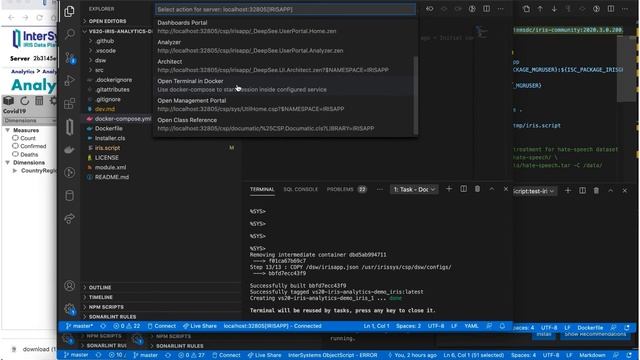Click the quick pick list scrollbar
Screen dimensions: 640x360
pos(416,96)
